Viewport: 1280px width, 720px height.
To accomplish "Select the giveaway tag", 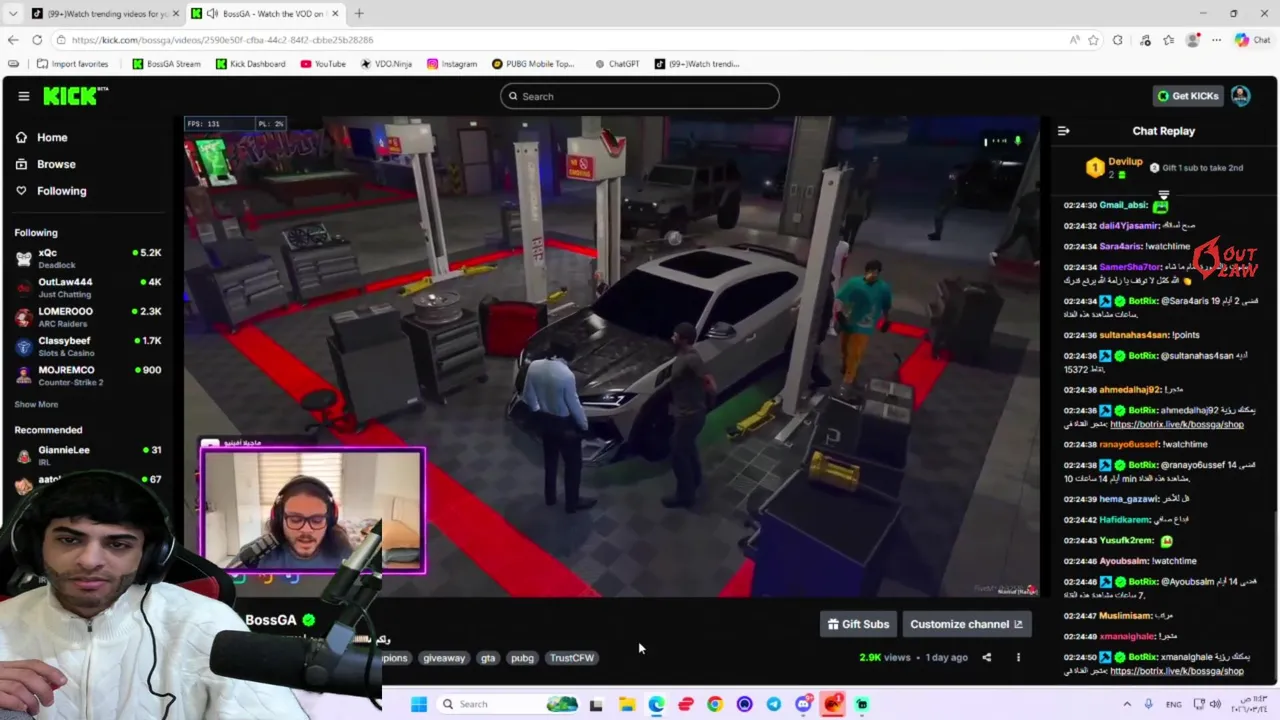I will (444, 658).
